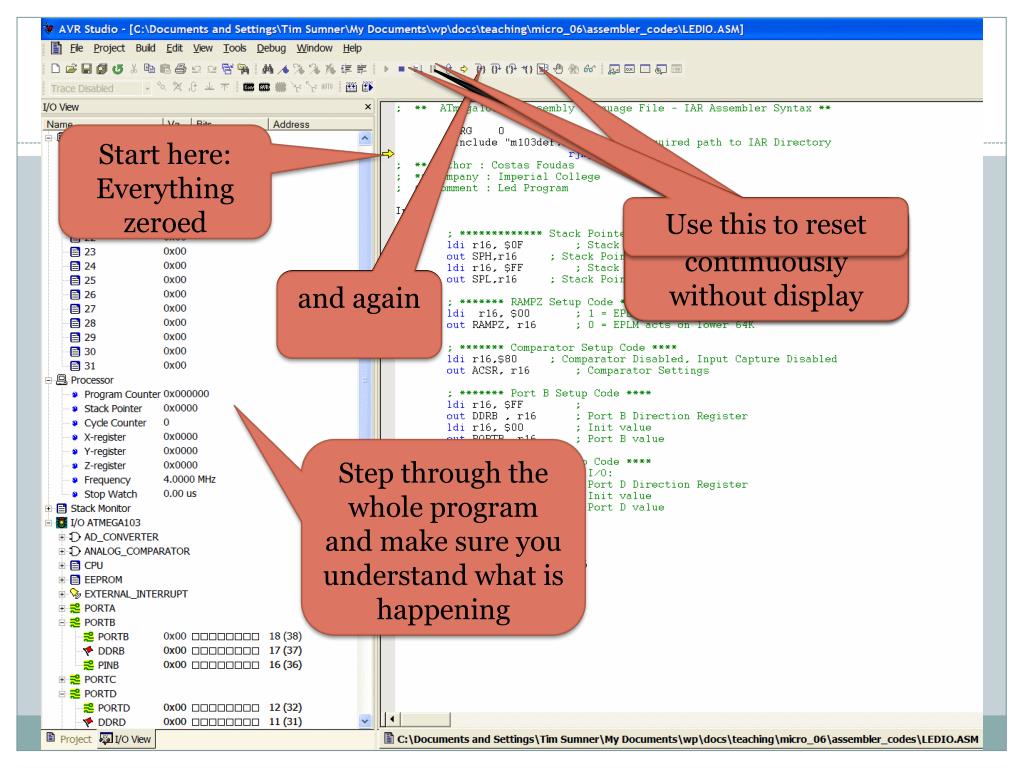This screenshot has height=768, width=1024.
Task: Open the Trace Disabled dropdown
Action: tap(147, 88)
